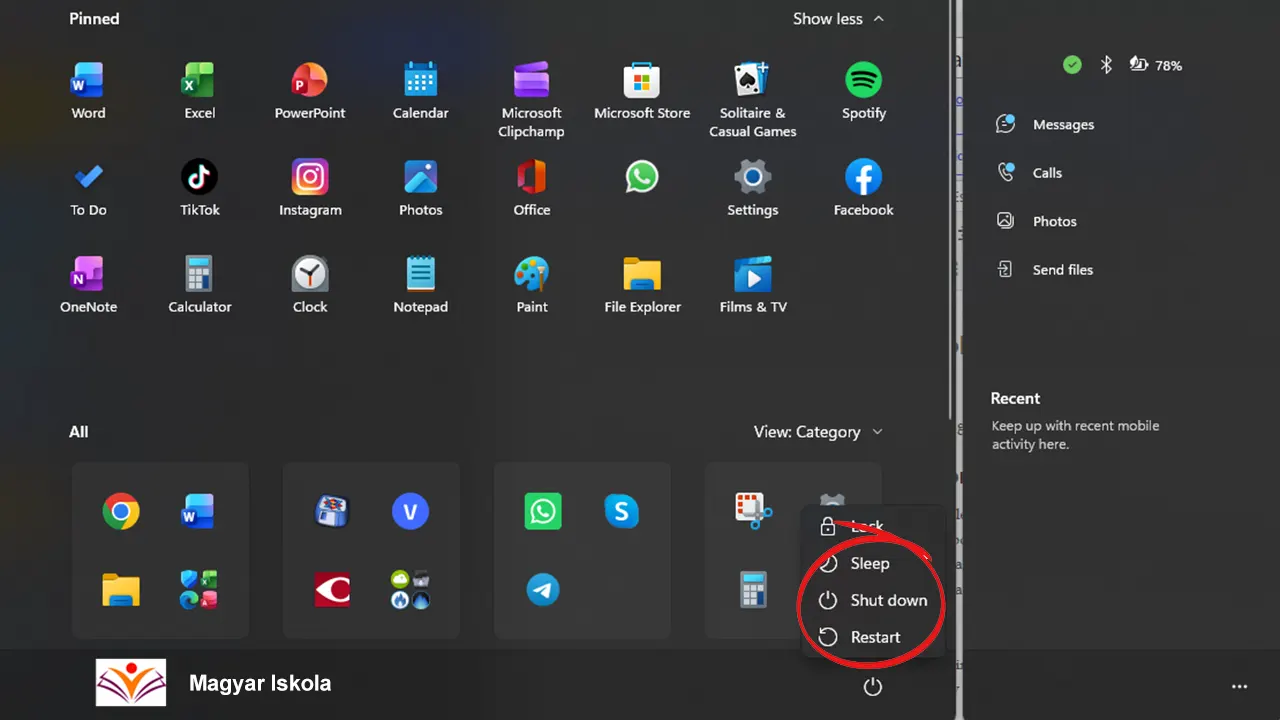Open Magyar Iskola user account

click(213, 683)
